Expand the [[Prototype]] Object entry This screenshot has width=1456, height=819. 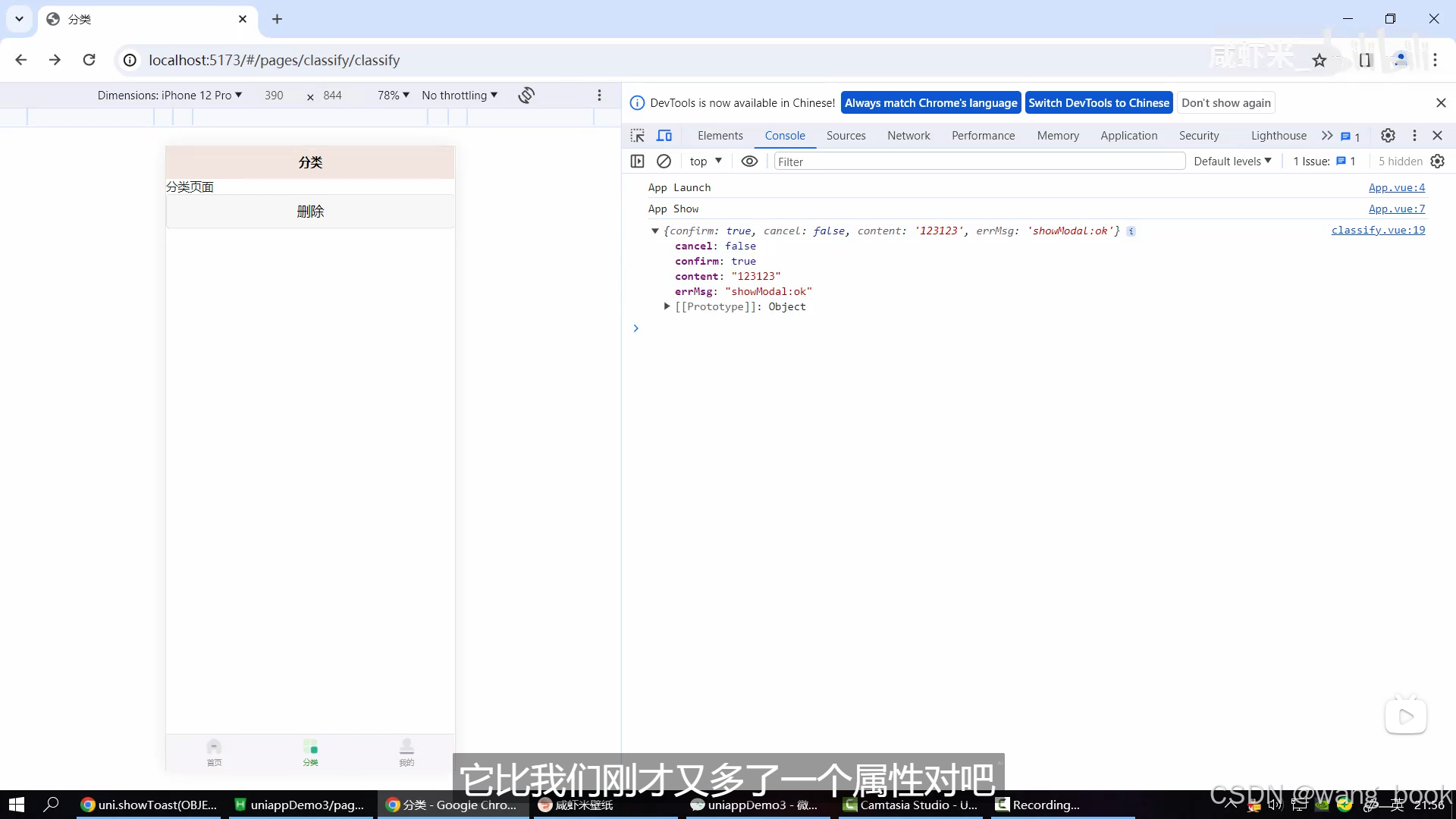click(667, 306)
